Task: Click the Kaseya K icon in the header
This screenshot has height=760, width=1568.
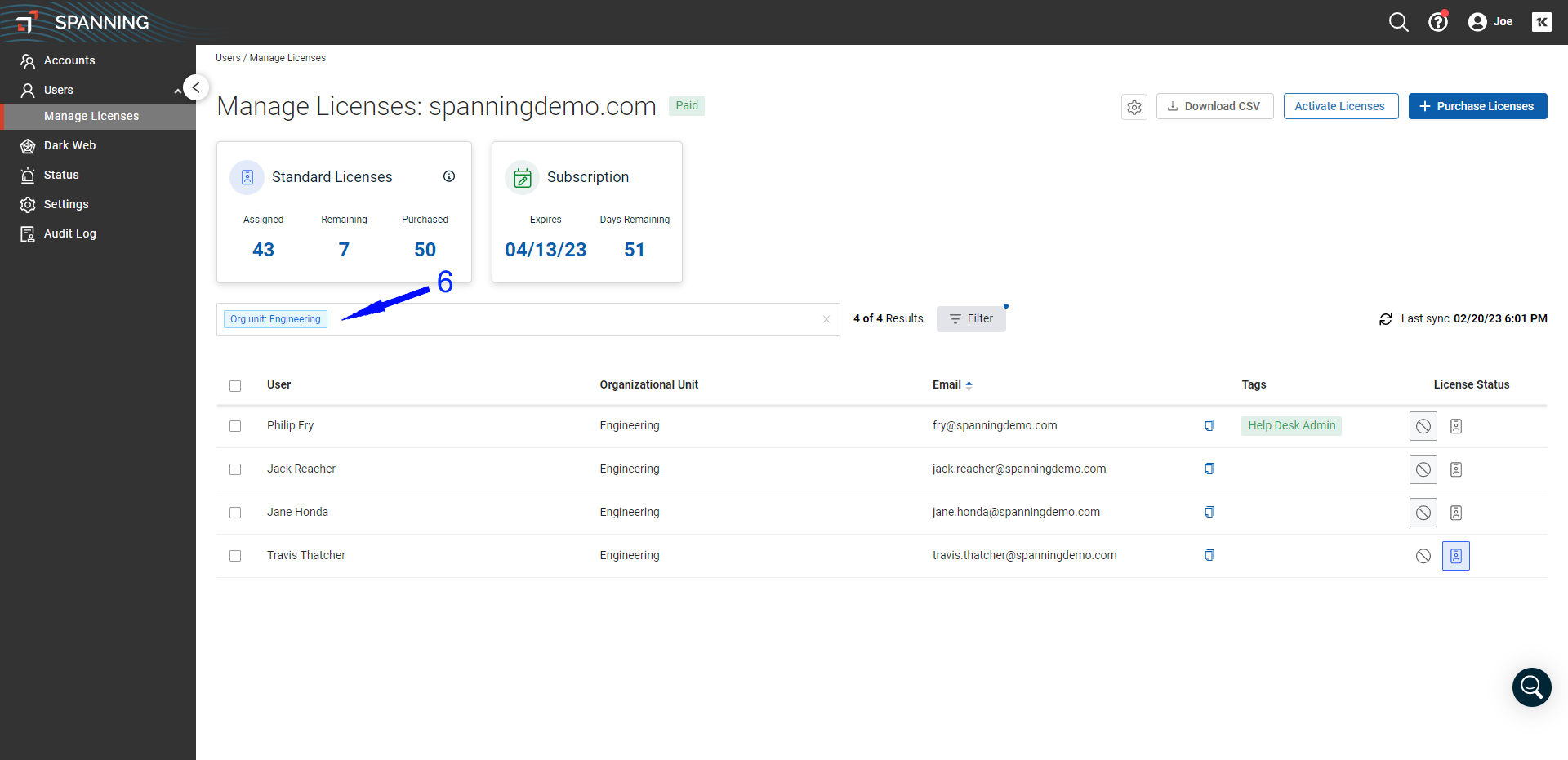Action: click(1541, 22)
